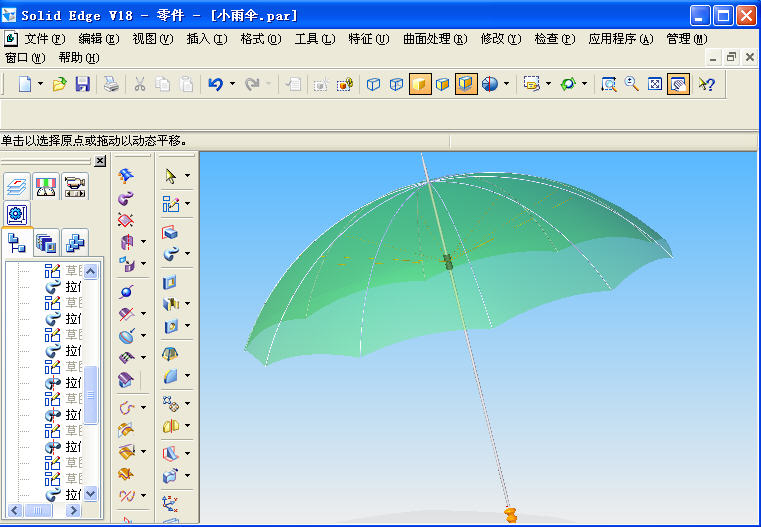761x527 pixels.
Task: Click the feature tree scroll right arrow
Action: pyautogui.click(x=73, y=510)
